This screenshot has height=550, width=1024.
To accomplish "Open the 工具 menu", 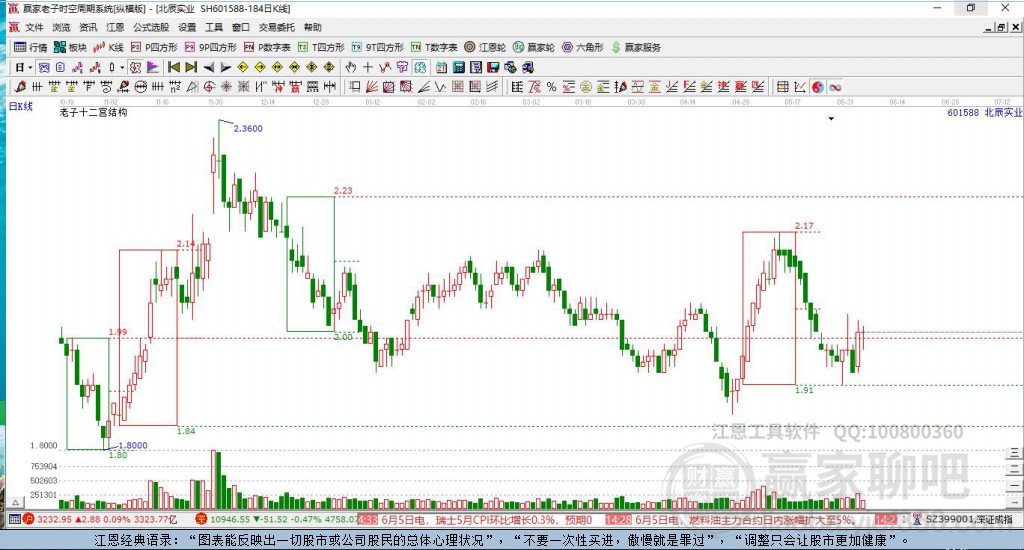I will (214, 27).
